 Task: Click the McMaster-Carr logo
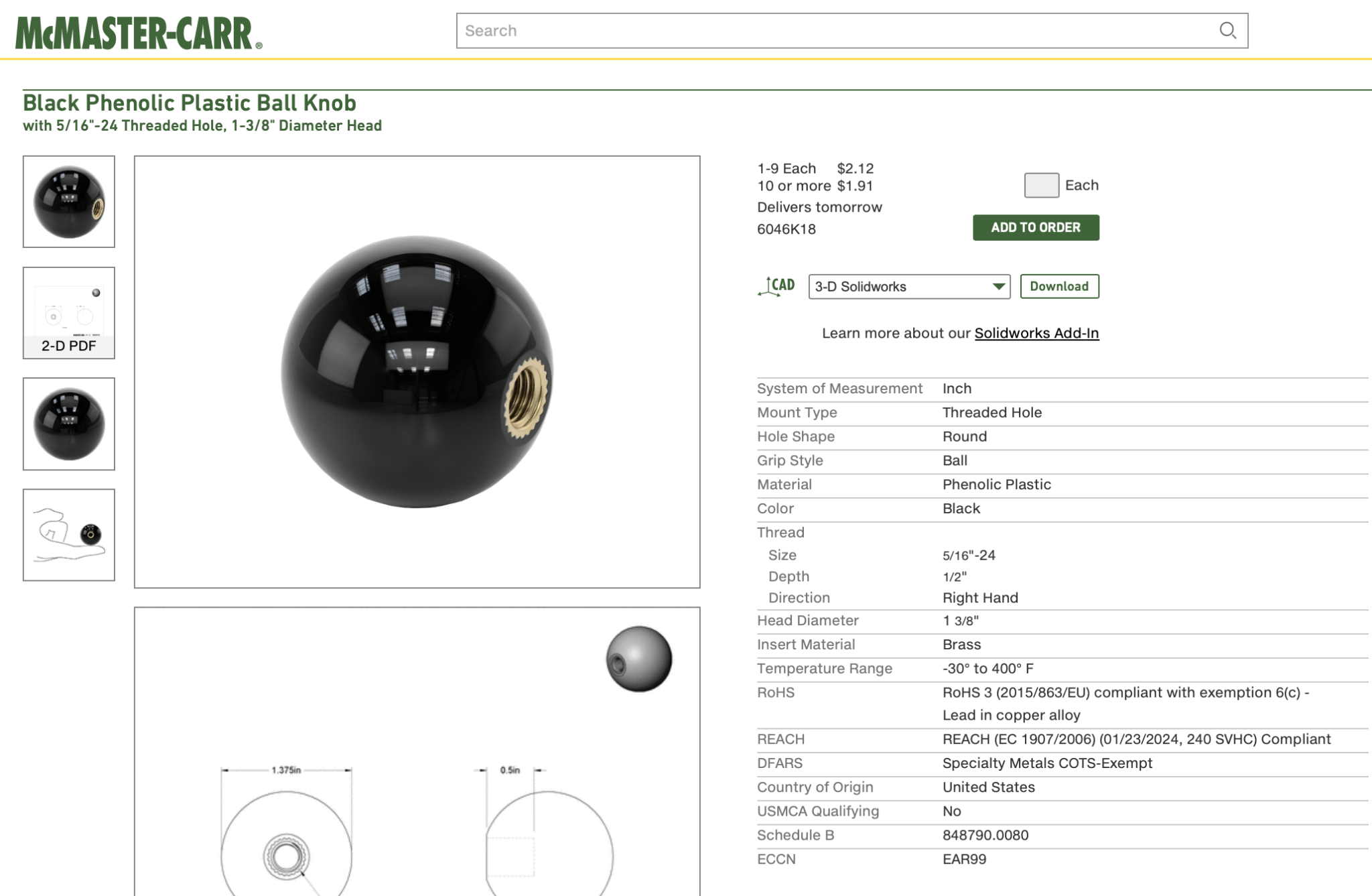(x=139, y=33)
